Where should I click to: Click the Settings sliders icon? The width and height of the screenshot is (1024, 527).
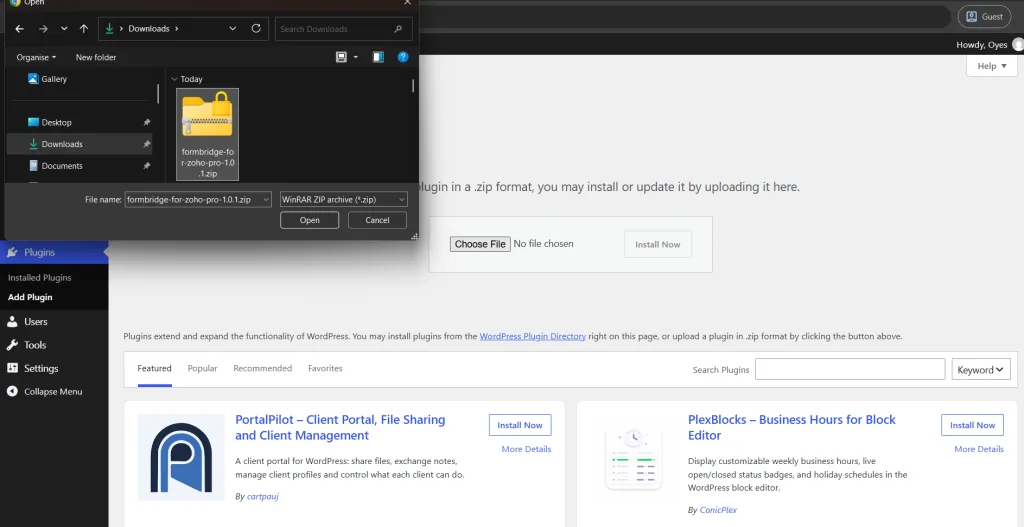tap(12, 369)
